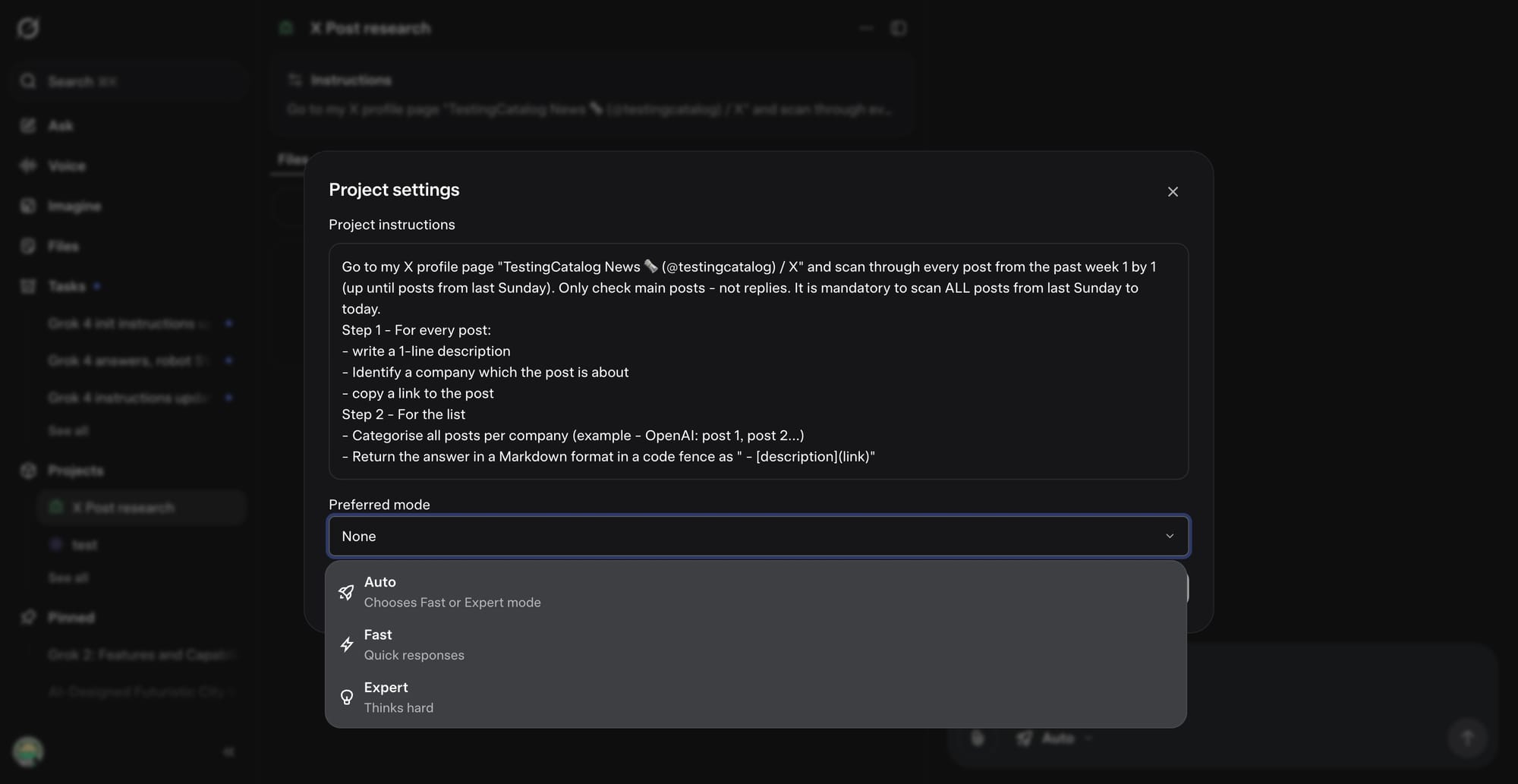Open the Tasks section
1518x784 pixels.
click(x=65, y=286)
